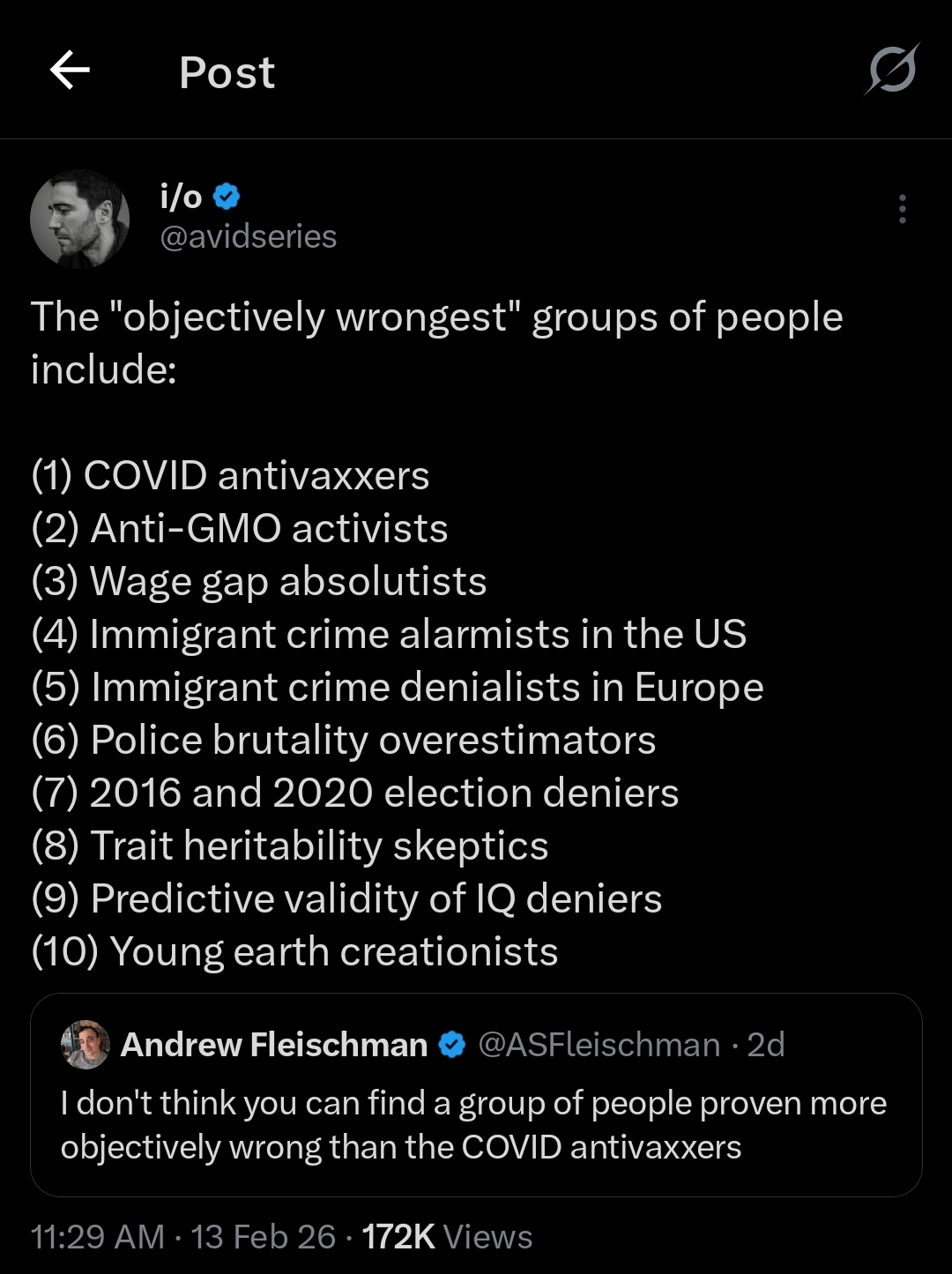Open the Grok icon in header
The image size is (952, 1274).
click(892, 71)
